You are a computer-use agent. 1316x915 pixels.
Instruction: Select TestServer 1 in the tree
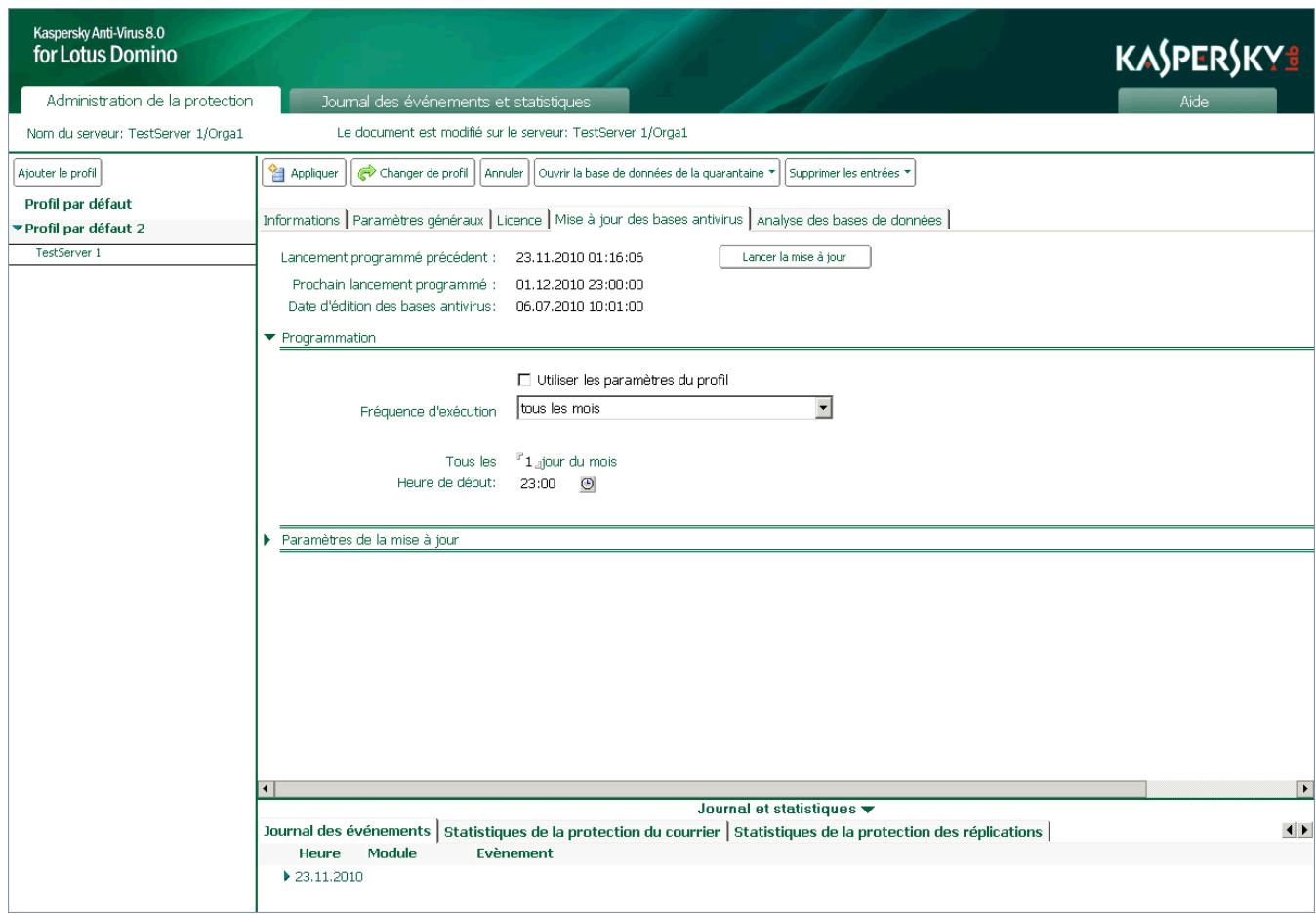click(68, 253)
